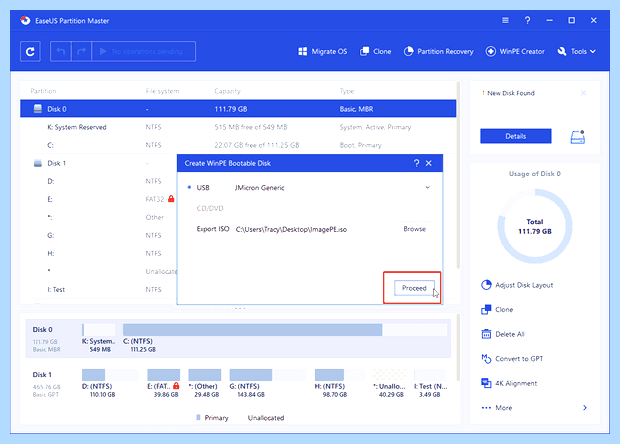Click the new disk drive icon

point(578,137)
